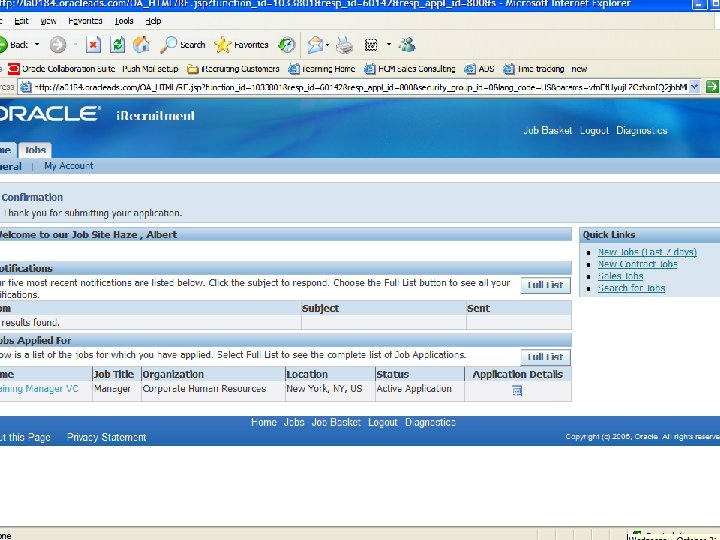Open Sales Jobs quick link
Screen dimensions: 720x540
pyautogui.click(x=620, y=276)
